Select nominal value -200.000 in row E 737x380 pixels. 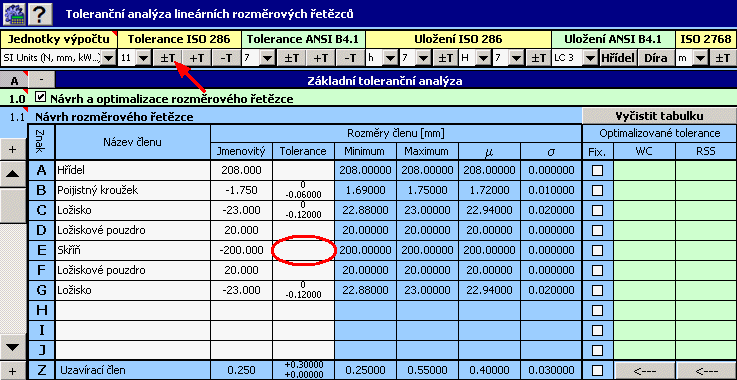pyautogui.click(x=241, y=250)
